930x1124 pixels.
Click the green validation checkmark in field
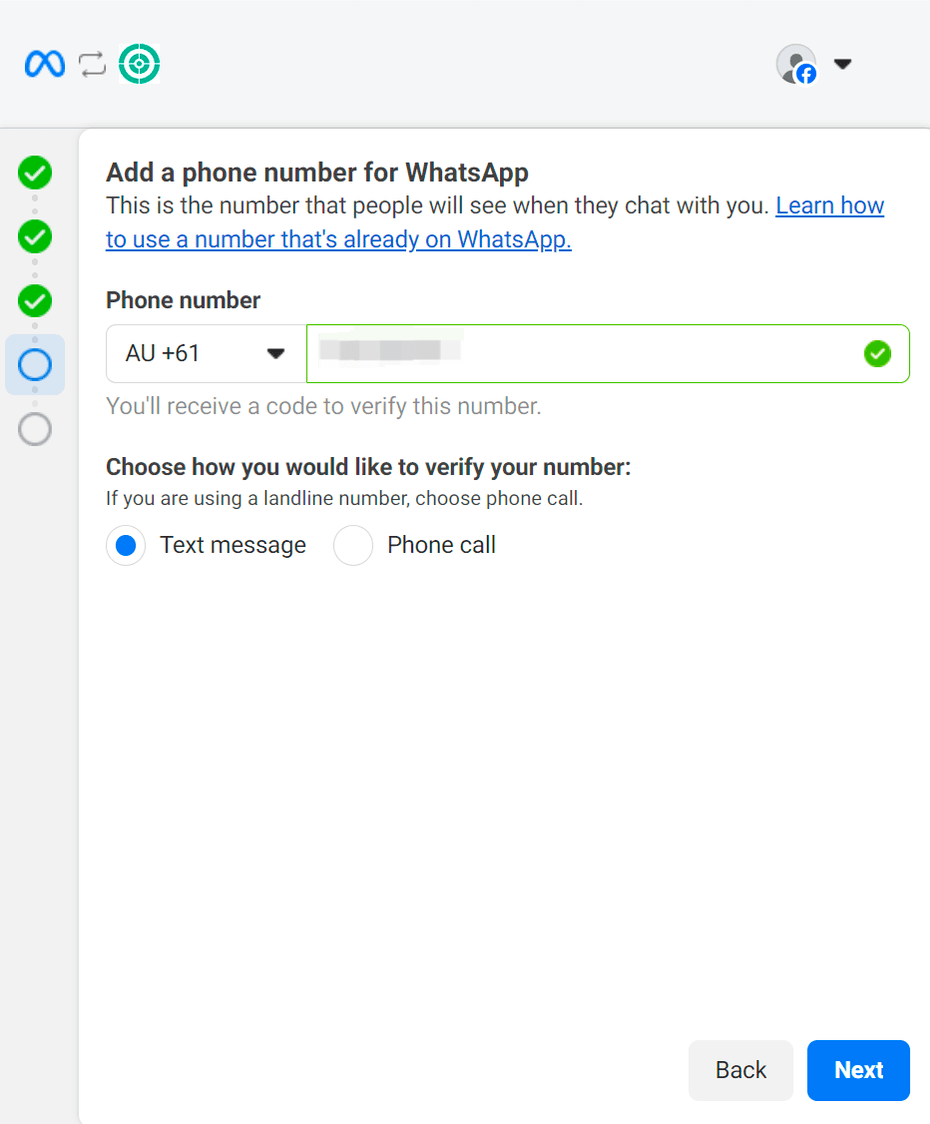(878, 353)
